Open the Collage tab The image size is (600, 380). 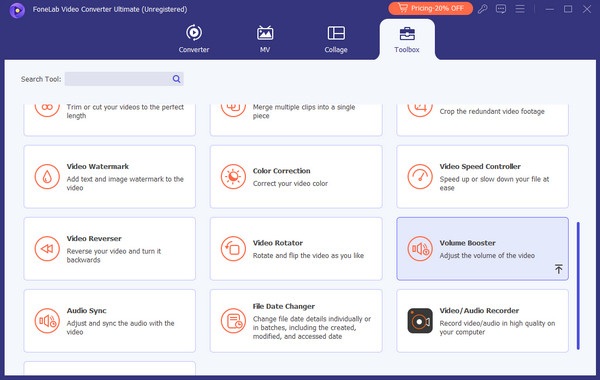coord(336,39)
